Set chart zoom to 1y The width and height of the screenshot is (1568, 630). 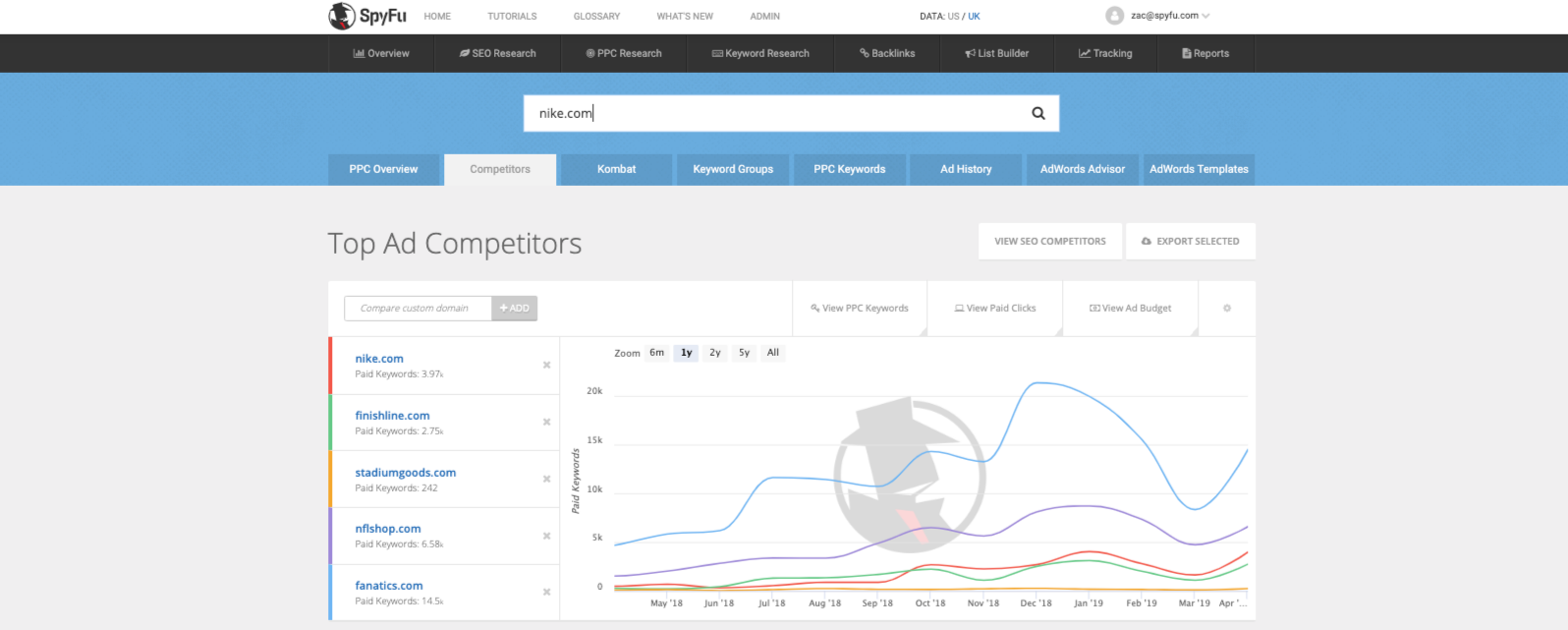pyautogui.click(x=687, y=353)
